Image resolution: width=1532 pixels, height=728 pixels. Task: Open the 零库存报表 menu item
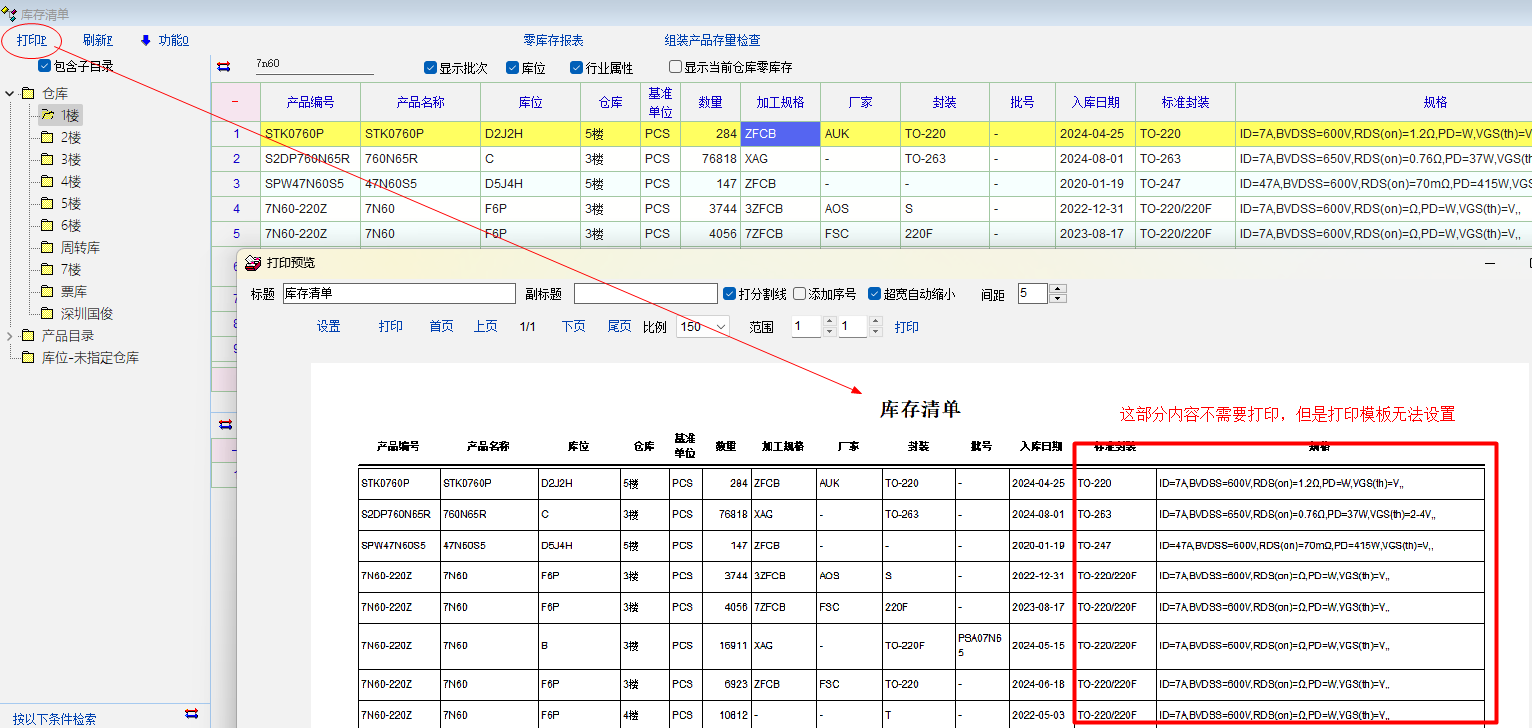point(553,41)
